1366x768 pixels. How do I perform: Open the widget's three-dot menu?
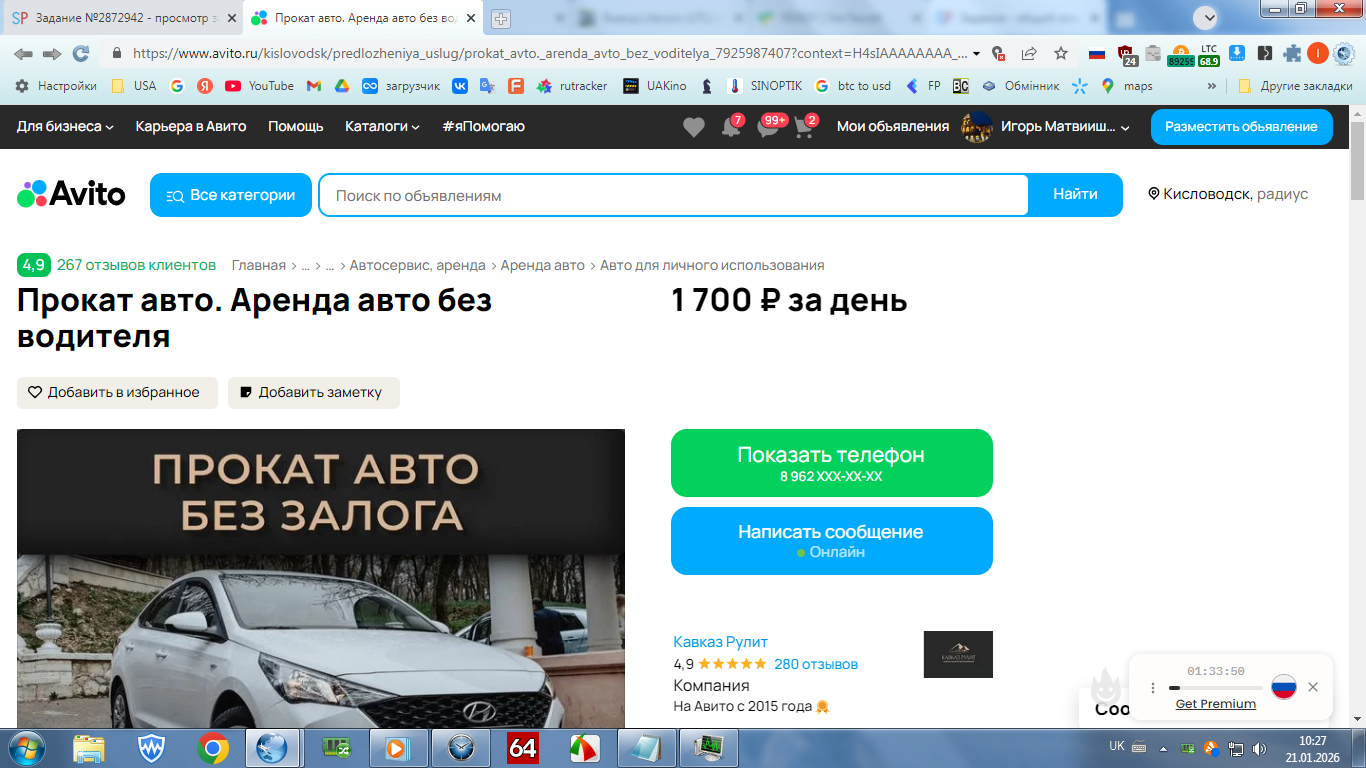point(1153,688)
